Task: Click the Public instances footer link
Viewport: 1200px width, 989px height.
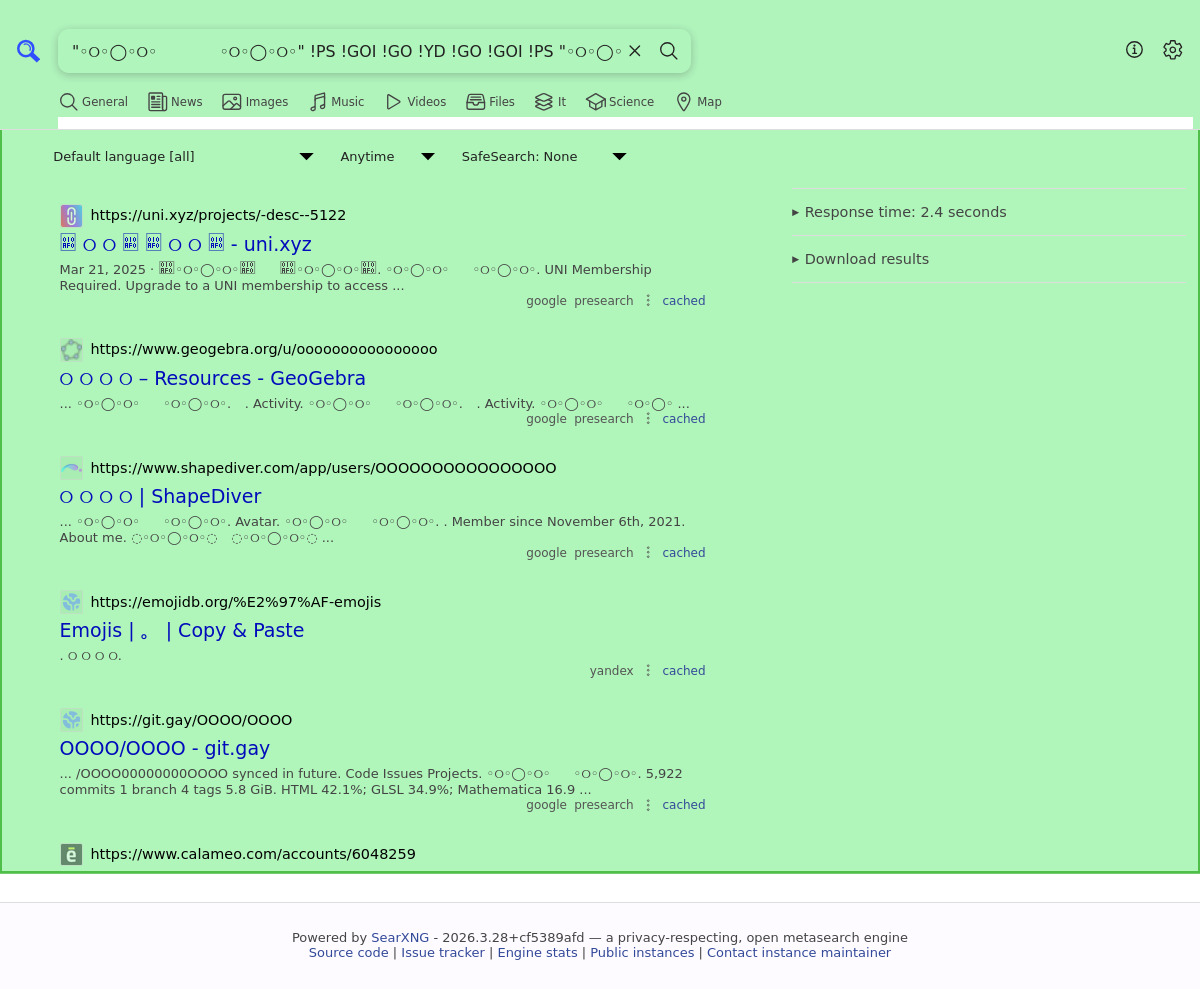Action: click(x=642, y=953)
